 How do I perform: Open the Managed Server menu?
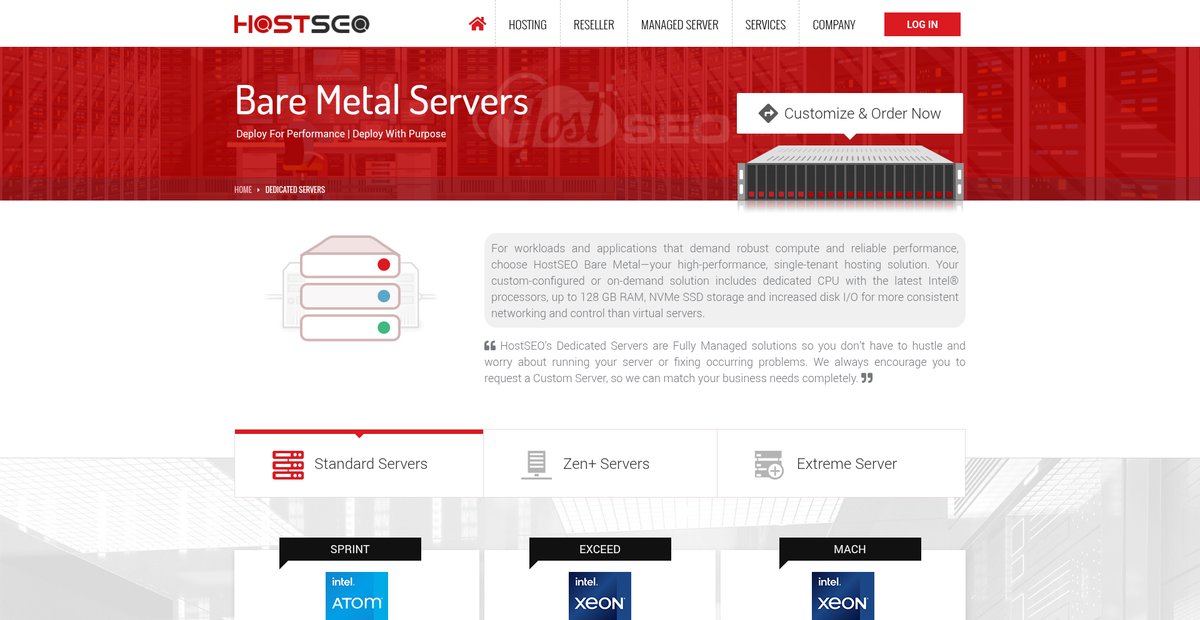(x=680, y=24)
